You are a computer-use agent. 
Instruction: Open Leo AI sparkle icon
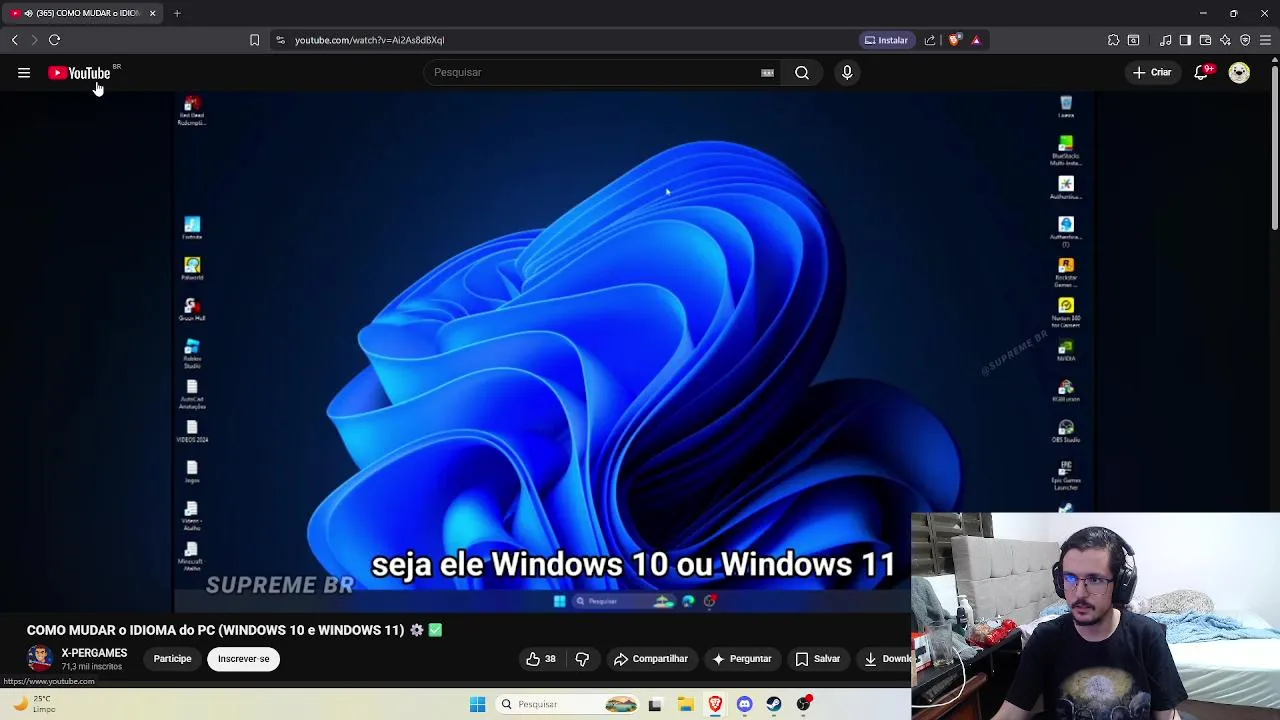click(1225, 40)
